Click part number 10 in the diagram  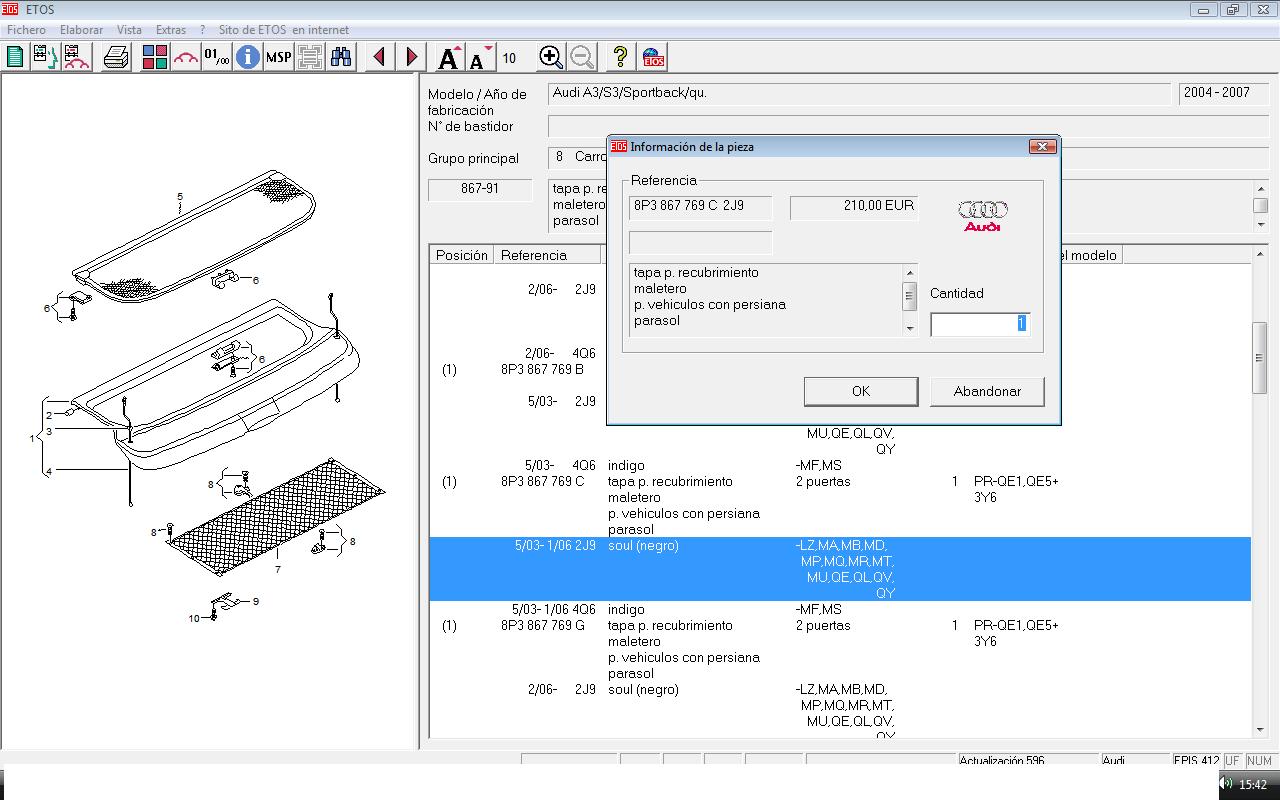[194, 618]
